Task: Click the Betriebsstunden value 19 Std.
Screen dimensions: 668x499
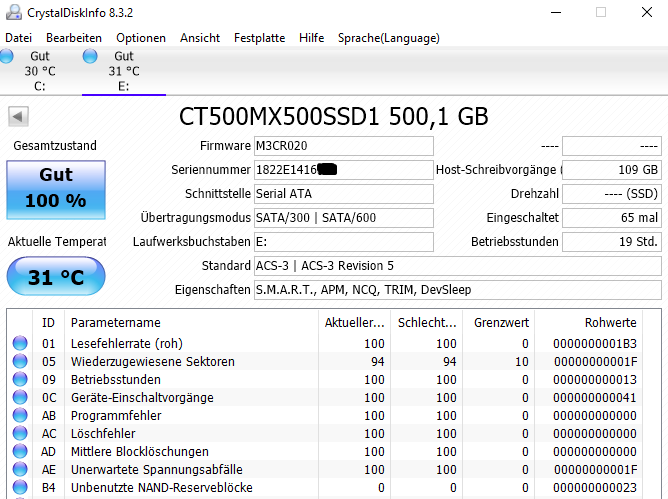Action: 612,242
